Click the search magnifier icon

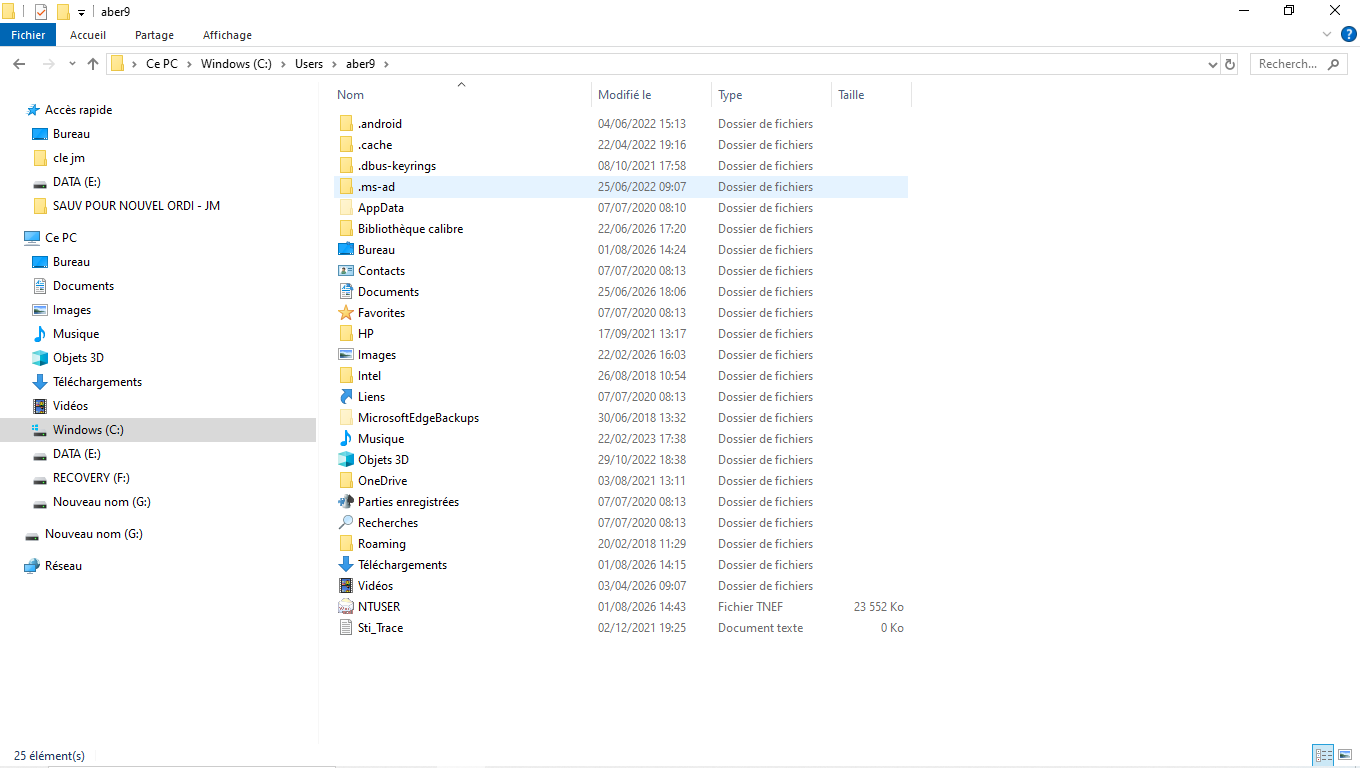pyautogui.click(x=1334, y=64)
